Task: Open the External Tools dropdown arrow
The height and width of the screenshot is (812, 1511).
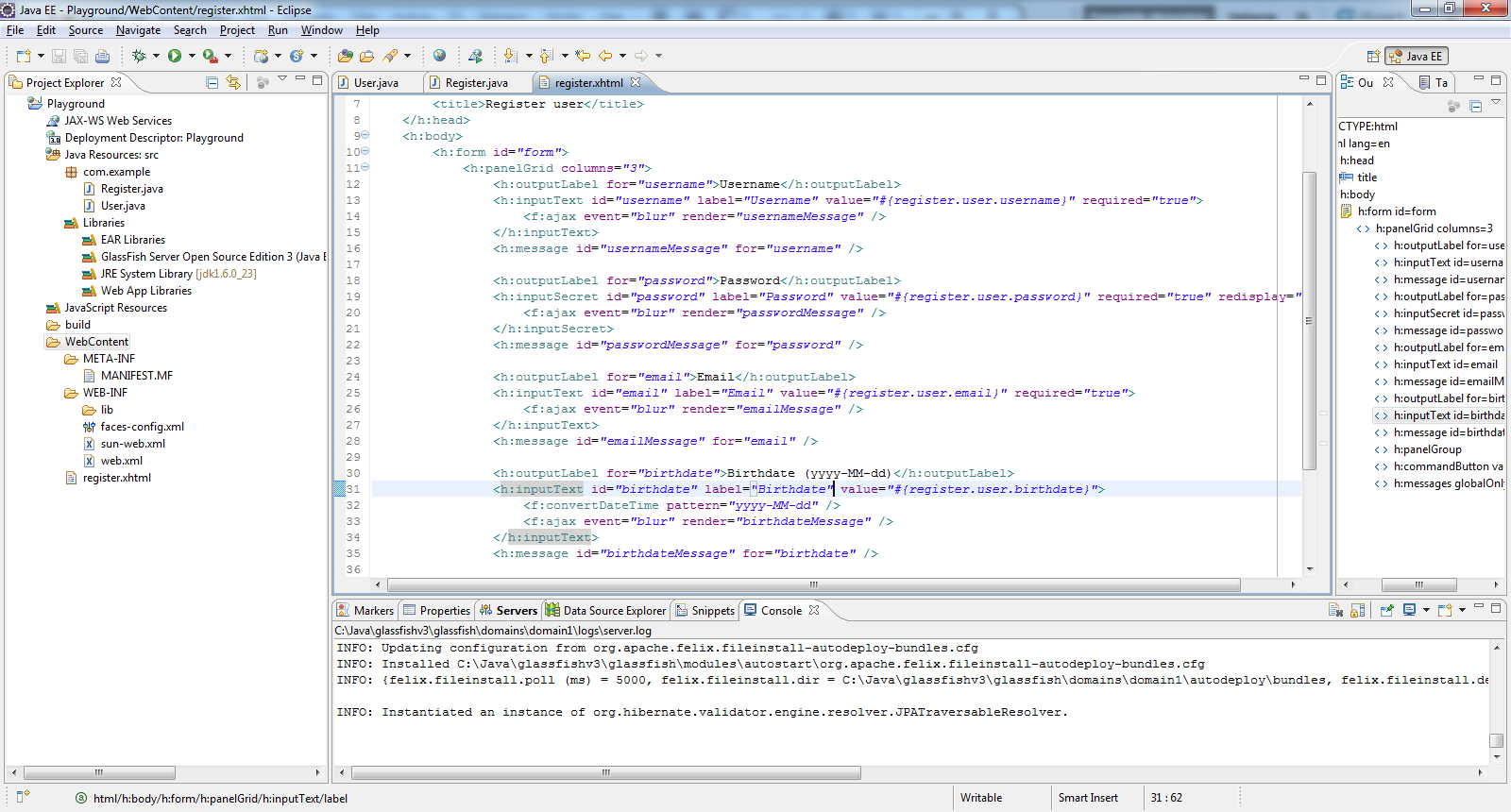Action: pyautogui.click(x=228, y=57)
